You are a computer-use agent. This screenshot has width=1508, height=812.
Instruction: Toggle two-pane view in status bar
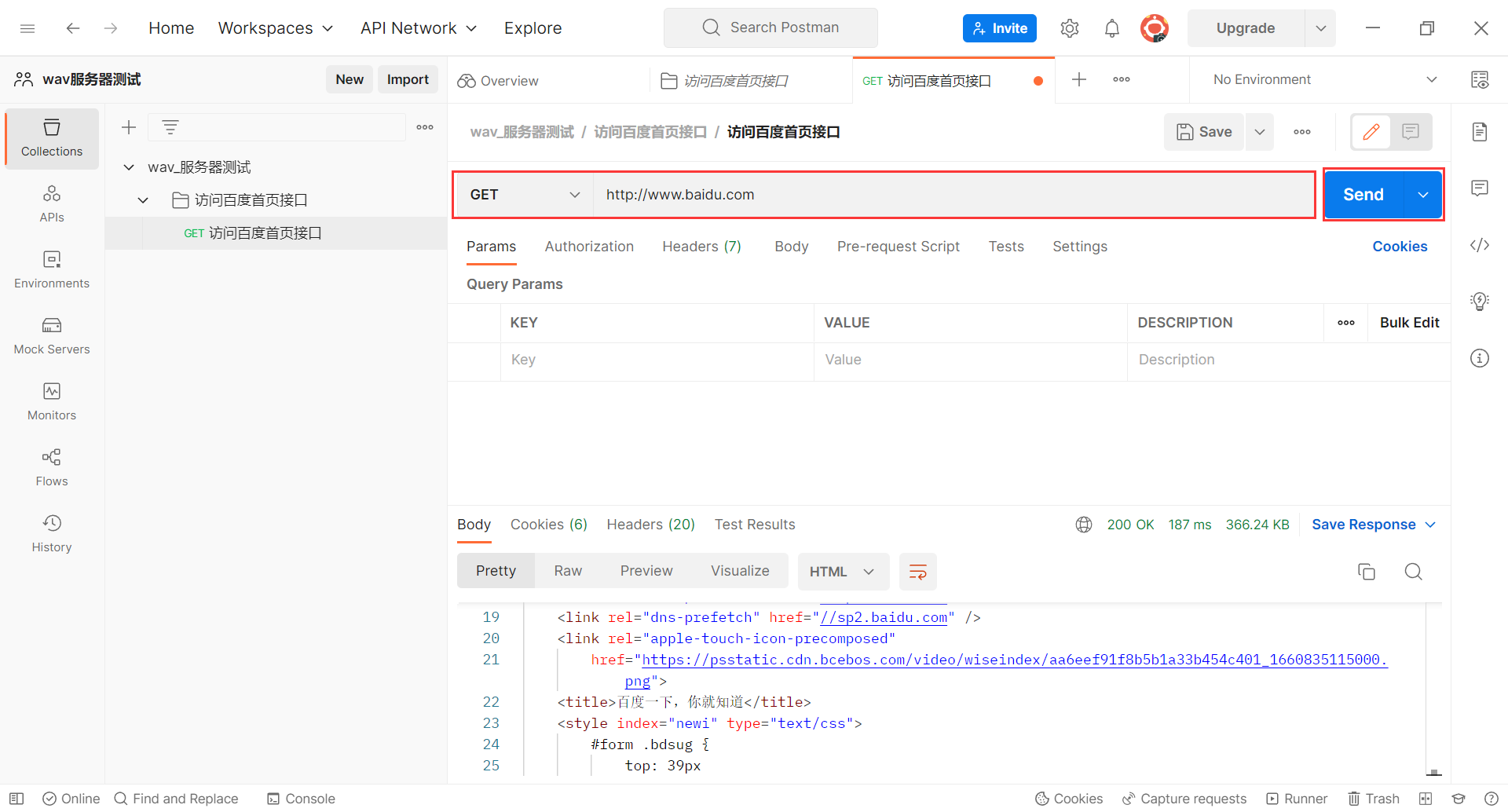tap(1426, 799)
